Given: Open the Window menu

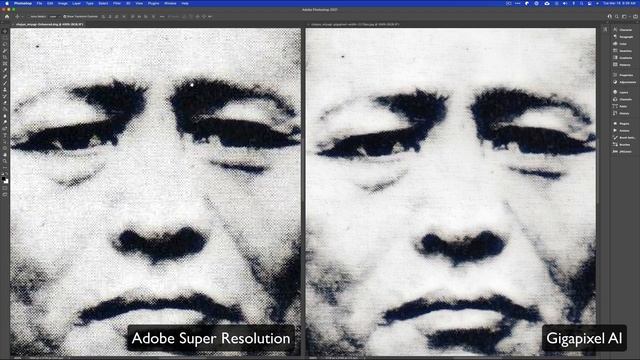Looking at the screenshot, I should [x=170, y=3].
